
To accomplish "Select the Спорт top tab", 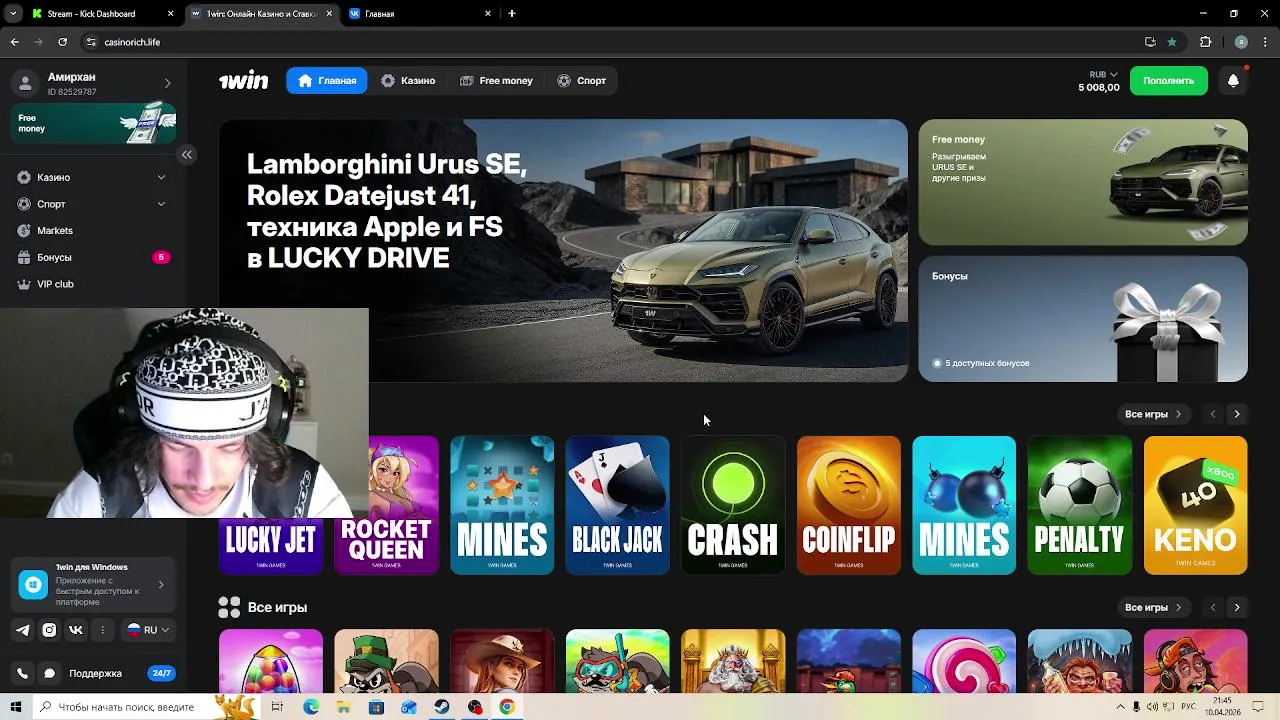I will coord(582,81).
